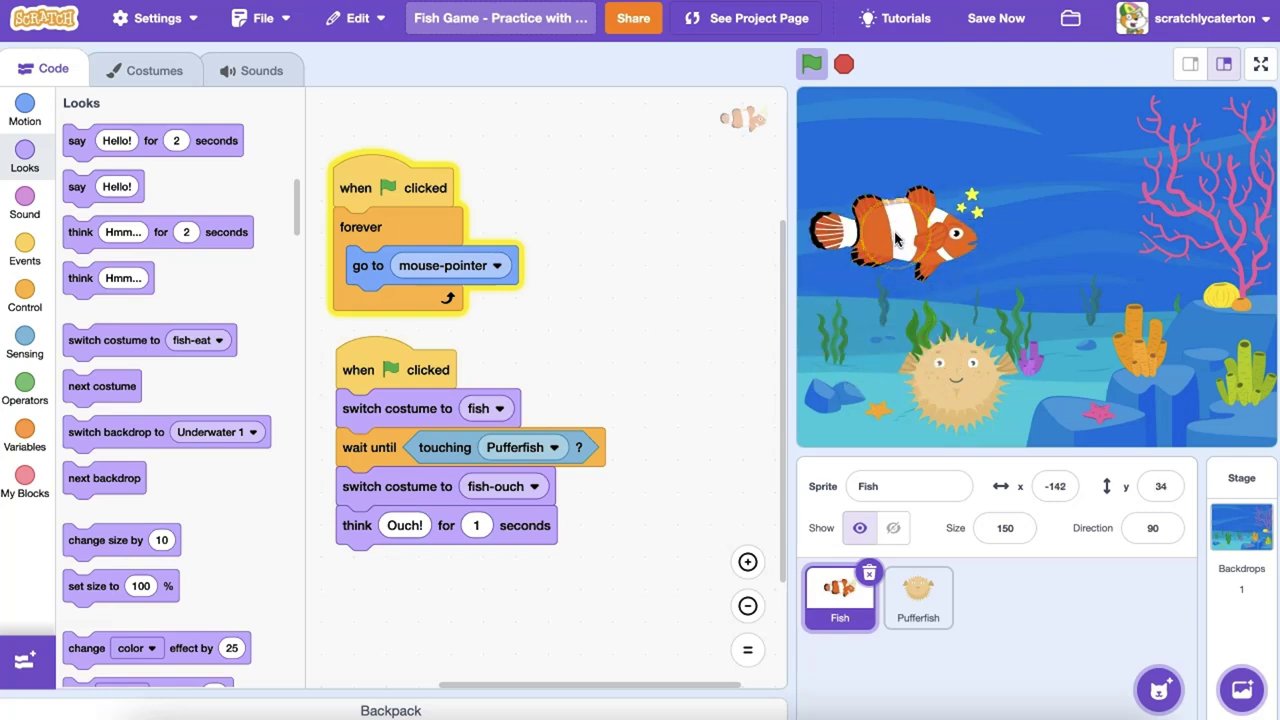Open the My Stuff folder icon
The height and width of the screenshot is (720, 1280).
click(x=1070, y=18)
